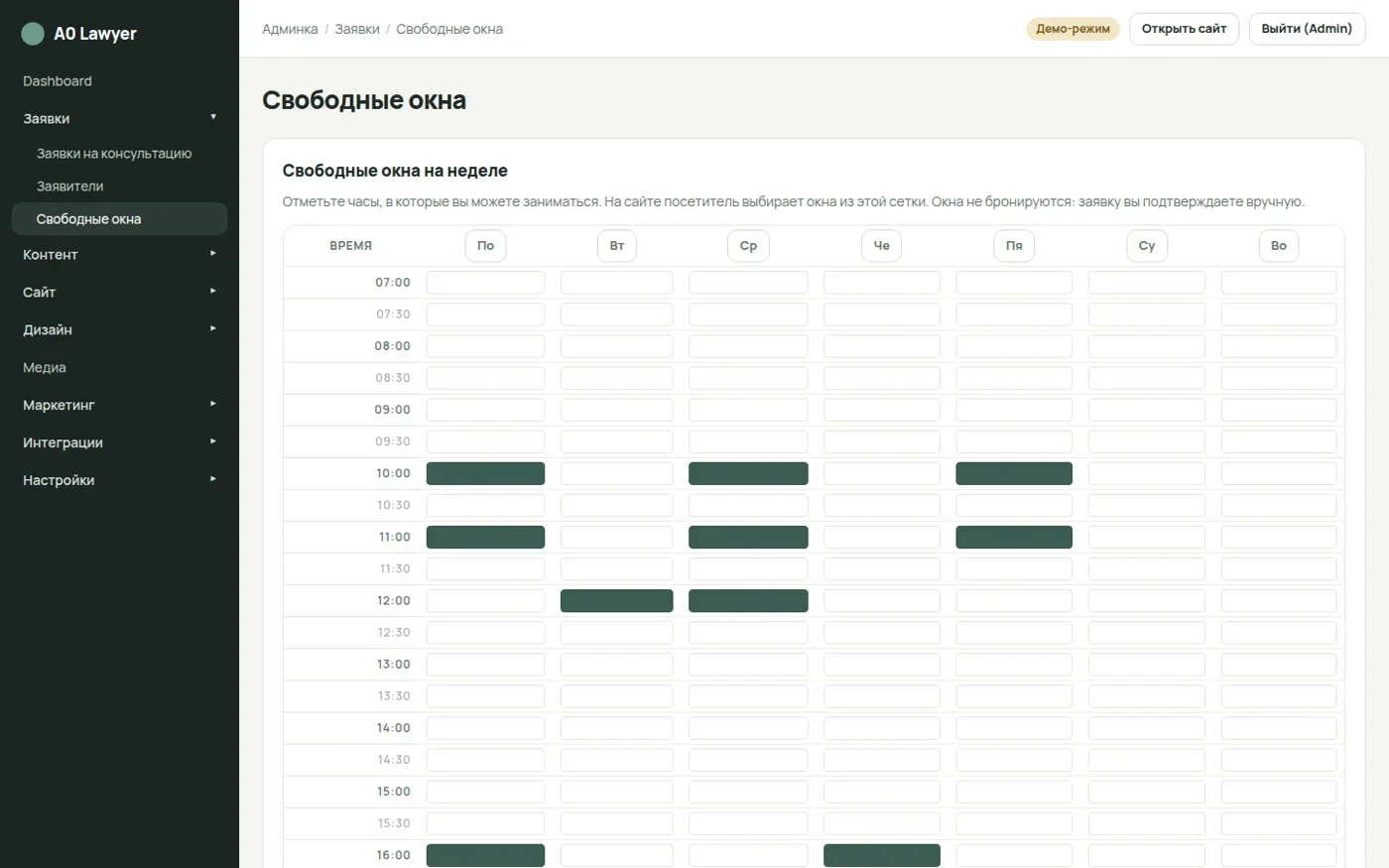Click the 15:00 time row label
Image resolution: width=1389 pixels, height=868 pixels.
[x=393, y=792]
